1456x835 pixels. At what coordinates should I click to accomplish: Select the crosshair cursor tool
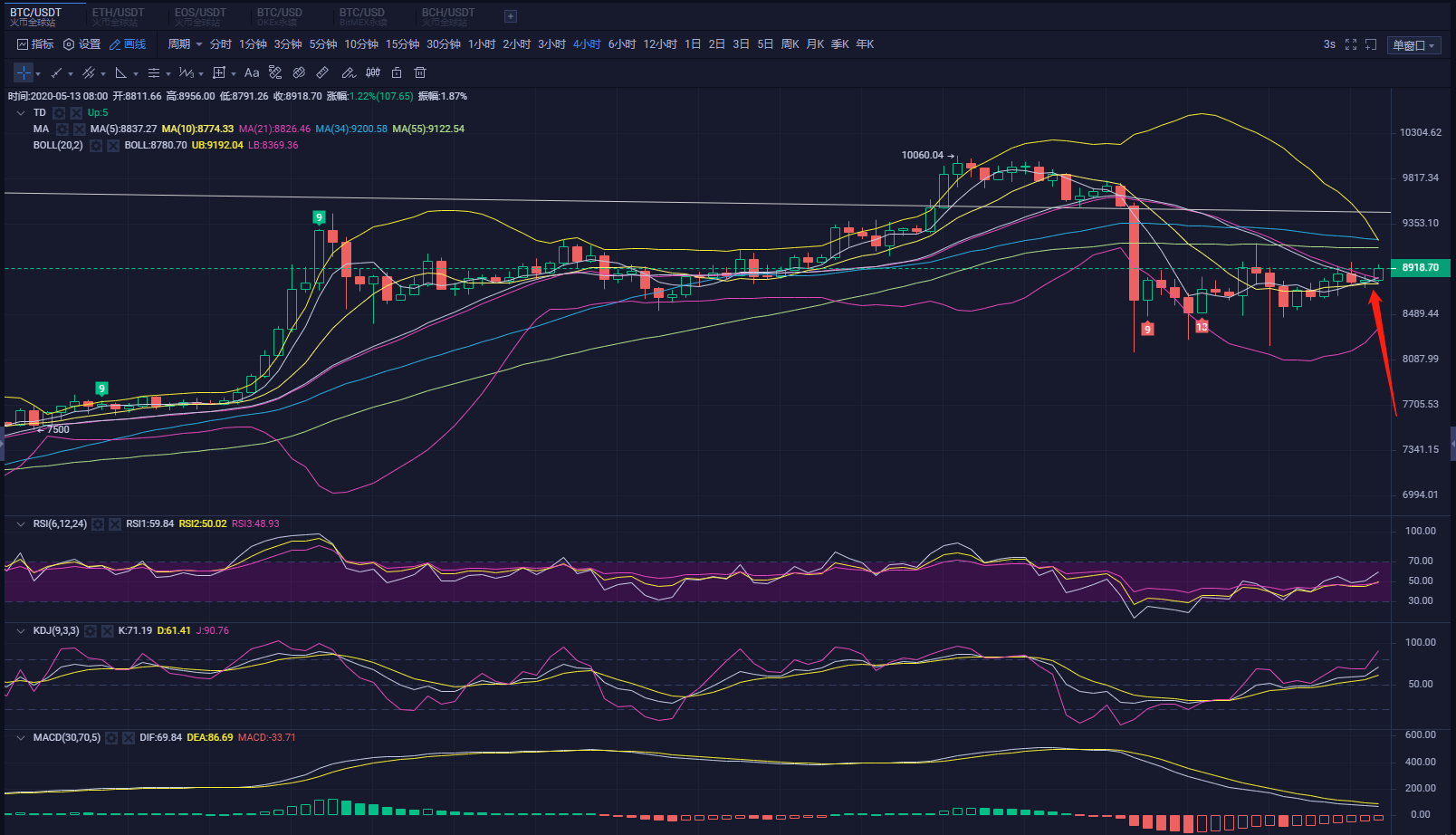(24, 73)
